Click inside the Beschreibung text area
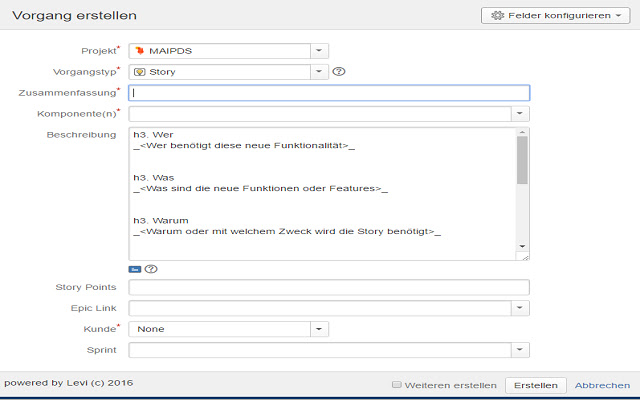 tap(322, 194)
